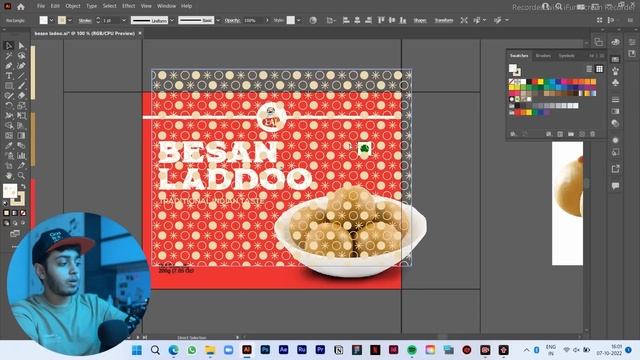
Task: Click the stroke color box in toolbox
Action: [19, 199]
